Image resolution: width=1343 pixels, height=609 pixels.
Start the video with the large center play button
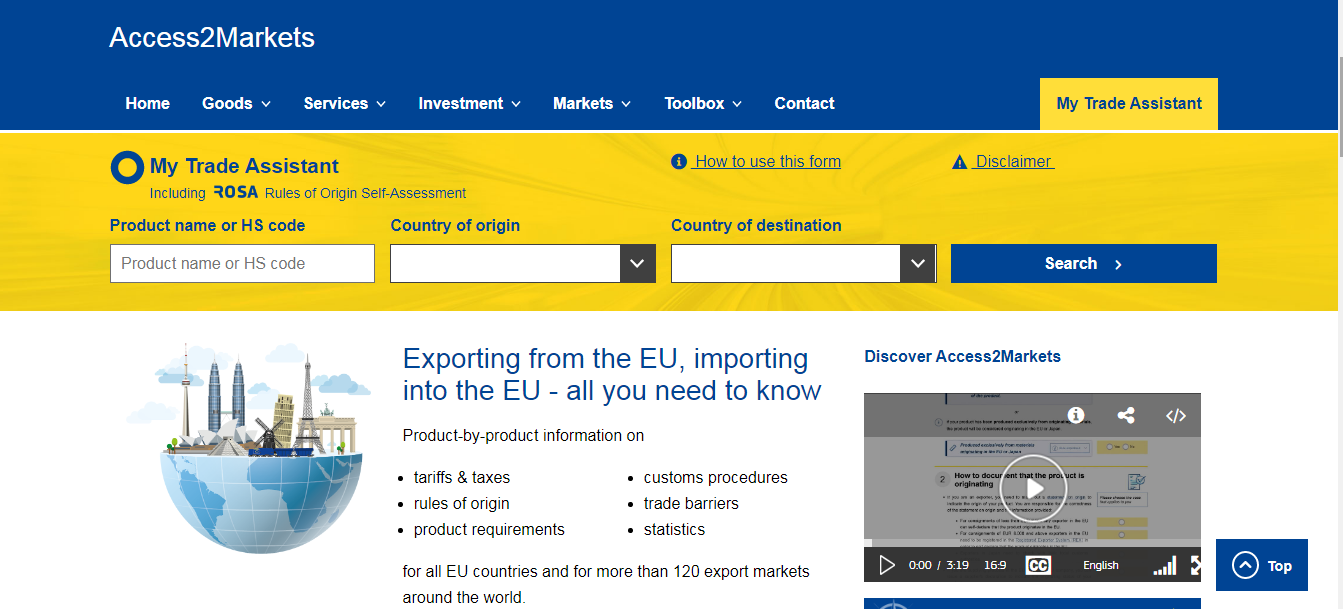point(1033,488)
